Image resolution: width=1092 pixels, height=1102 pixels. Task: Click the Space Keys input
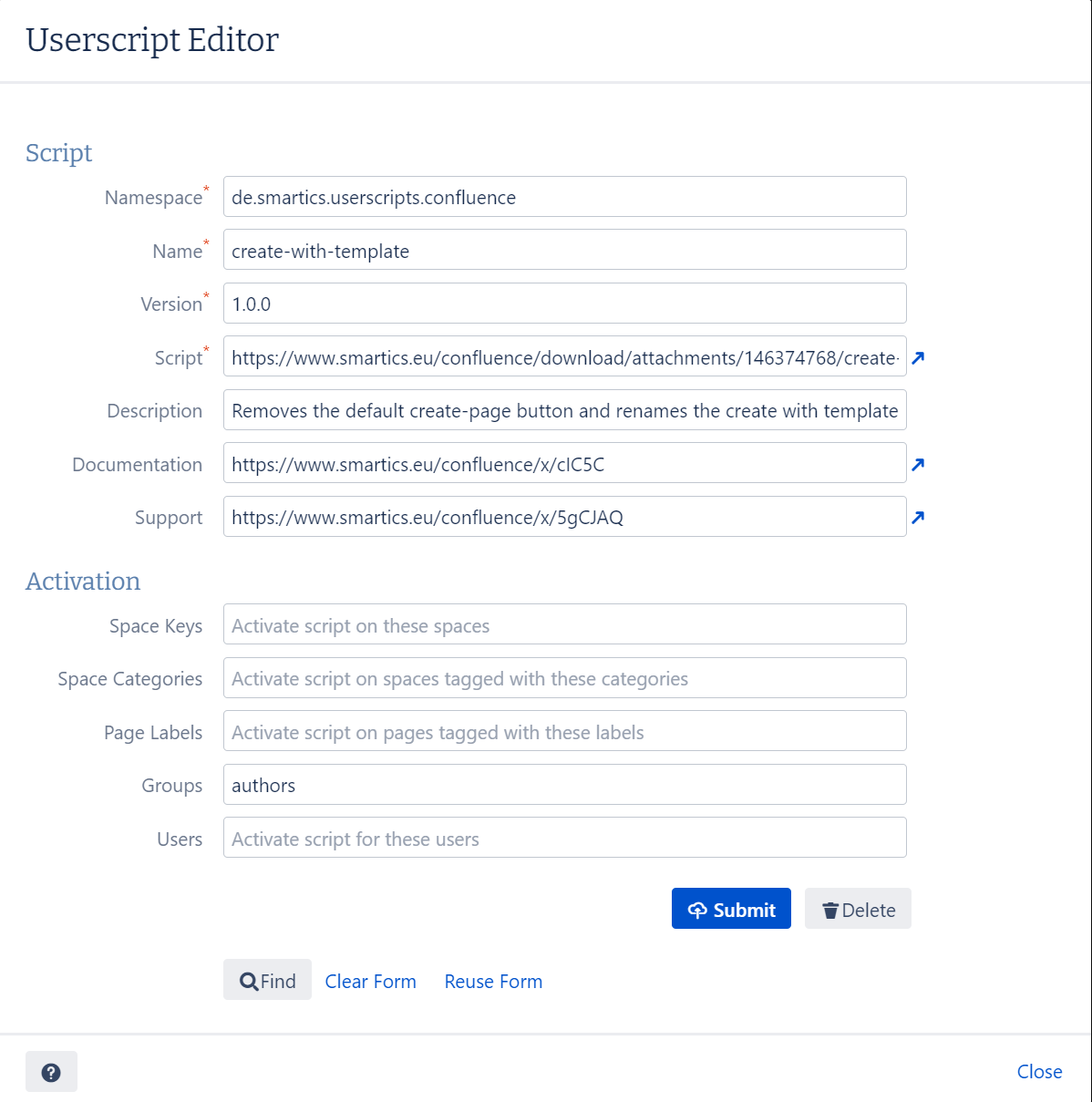[564, 625]
